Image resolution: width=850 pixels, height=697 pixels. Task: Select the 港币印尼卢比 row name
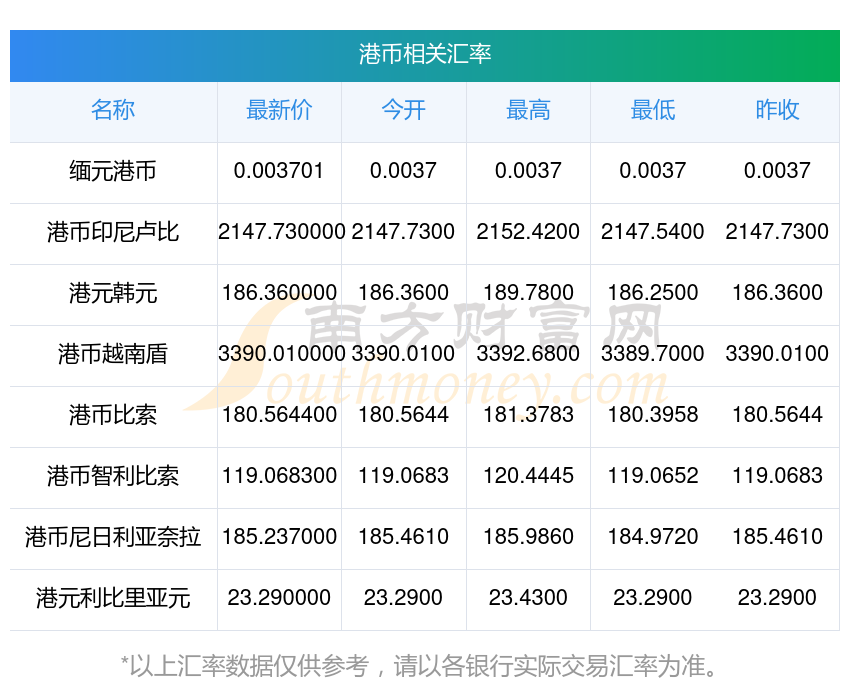coord(113,232)
